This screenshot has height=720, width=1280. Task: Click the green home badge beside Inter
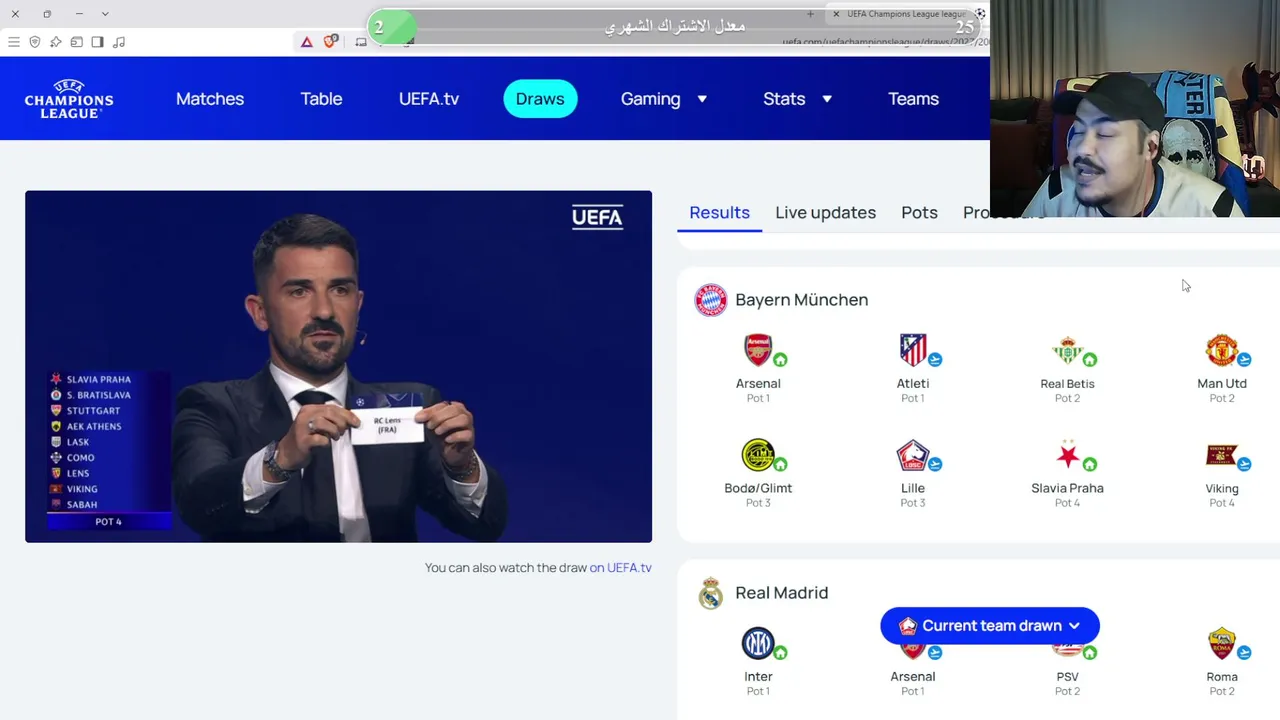coord(780,653)
